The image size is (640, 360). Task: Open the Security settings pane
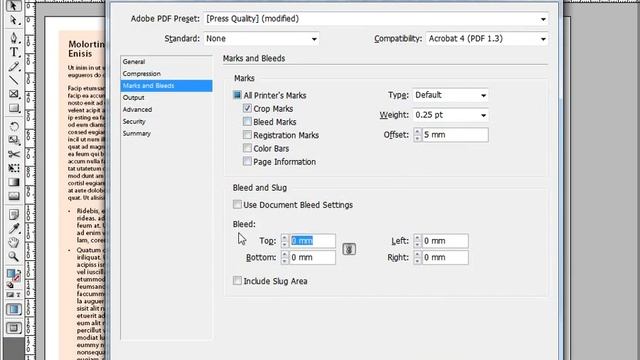(x=167, y=122)
